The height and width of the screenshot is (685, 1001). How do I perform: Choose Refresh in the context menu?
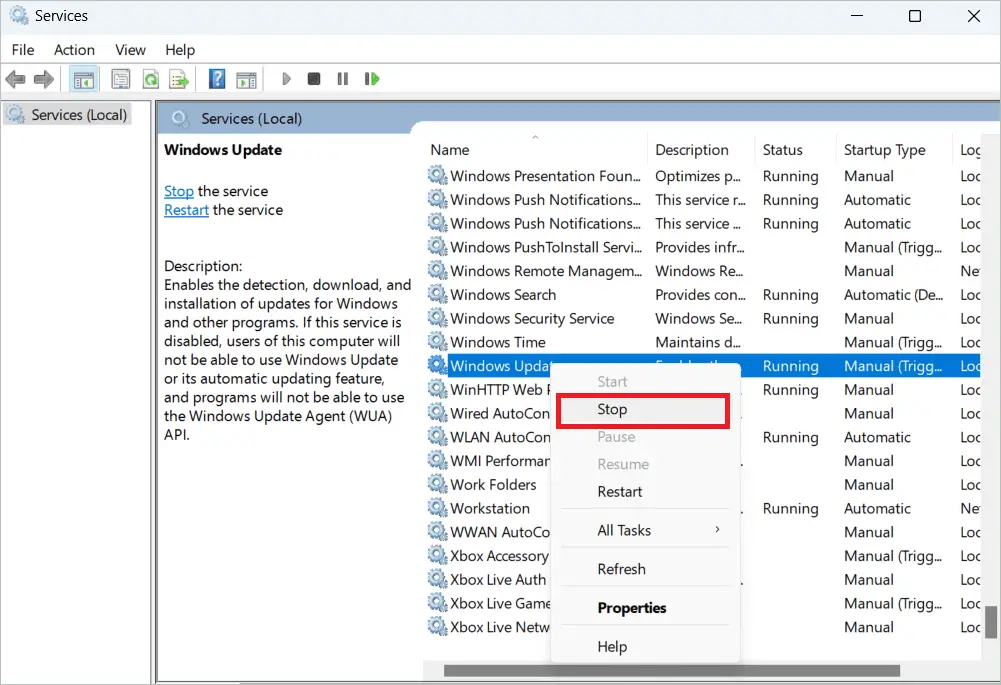pos(645,569)
